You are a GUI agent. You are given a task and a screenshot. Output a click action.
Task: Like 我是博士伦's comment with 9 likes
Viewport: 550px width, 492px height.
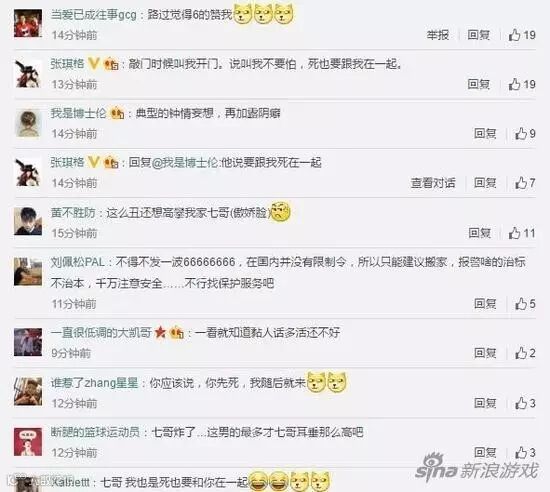525,133
